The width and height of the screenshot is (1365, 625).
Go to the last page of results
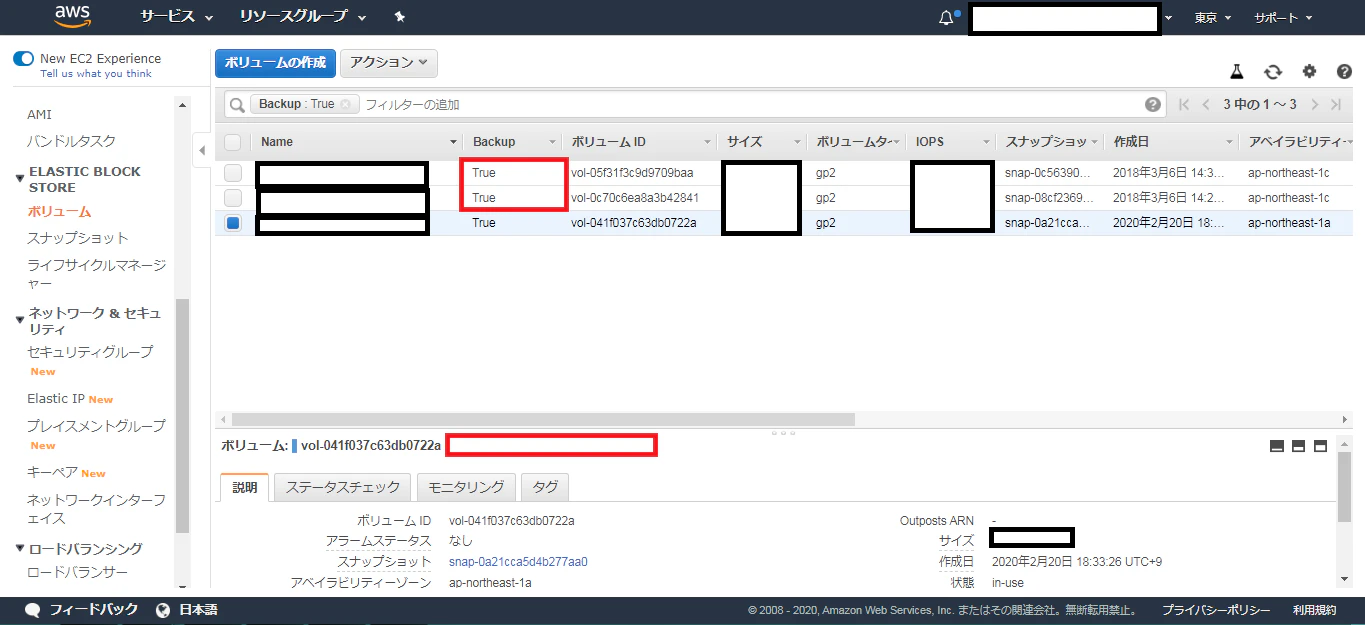pyautogui.click(x=1335, y=104)
